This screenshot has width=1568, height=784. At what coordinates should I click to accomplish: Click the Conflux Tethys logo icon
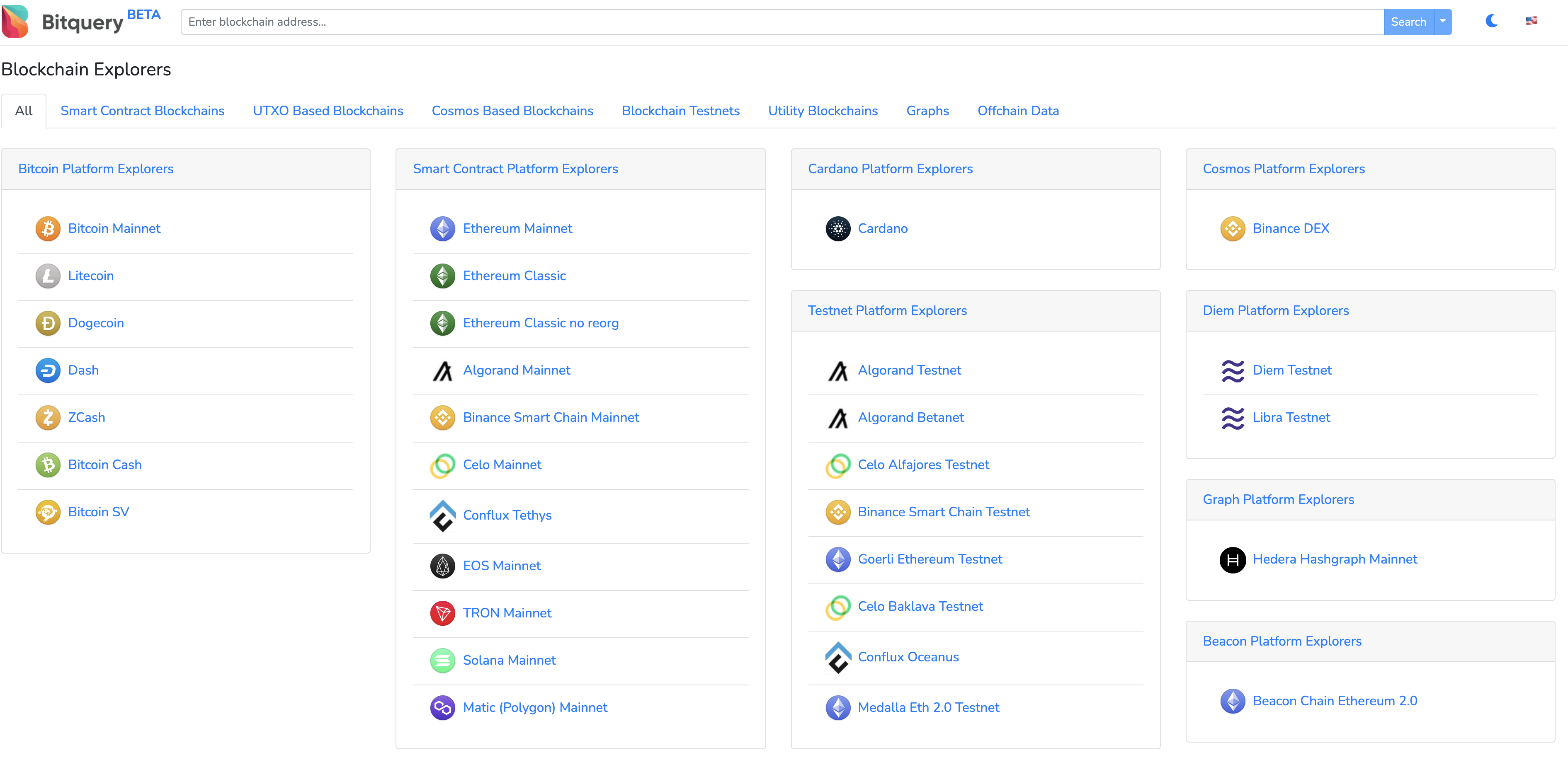click(442, 515)
